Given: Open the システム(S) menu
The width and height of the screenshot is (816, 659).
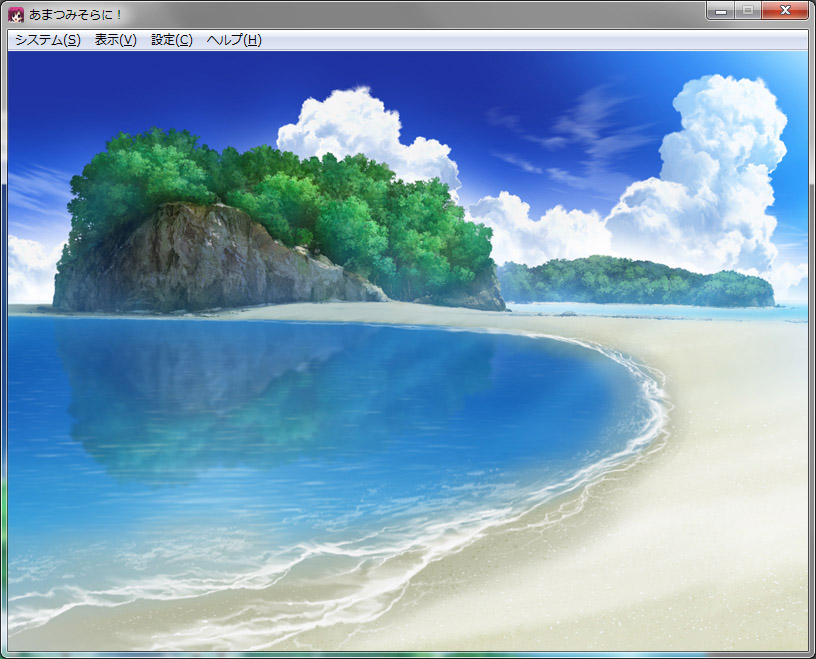Looking at the screenshot, I should point(48,40).
